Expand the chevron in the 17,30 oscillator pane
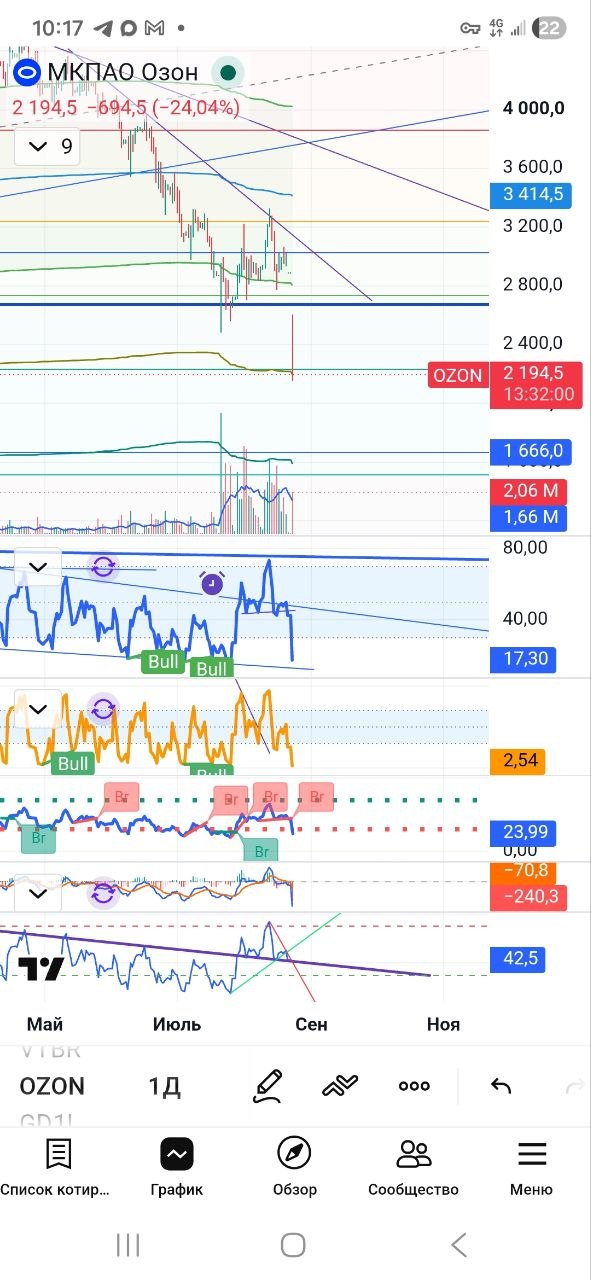The width and height of the screenshot is (591, 1280). pyautogui.click(x=38, y=567)
